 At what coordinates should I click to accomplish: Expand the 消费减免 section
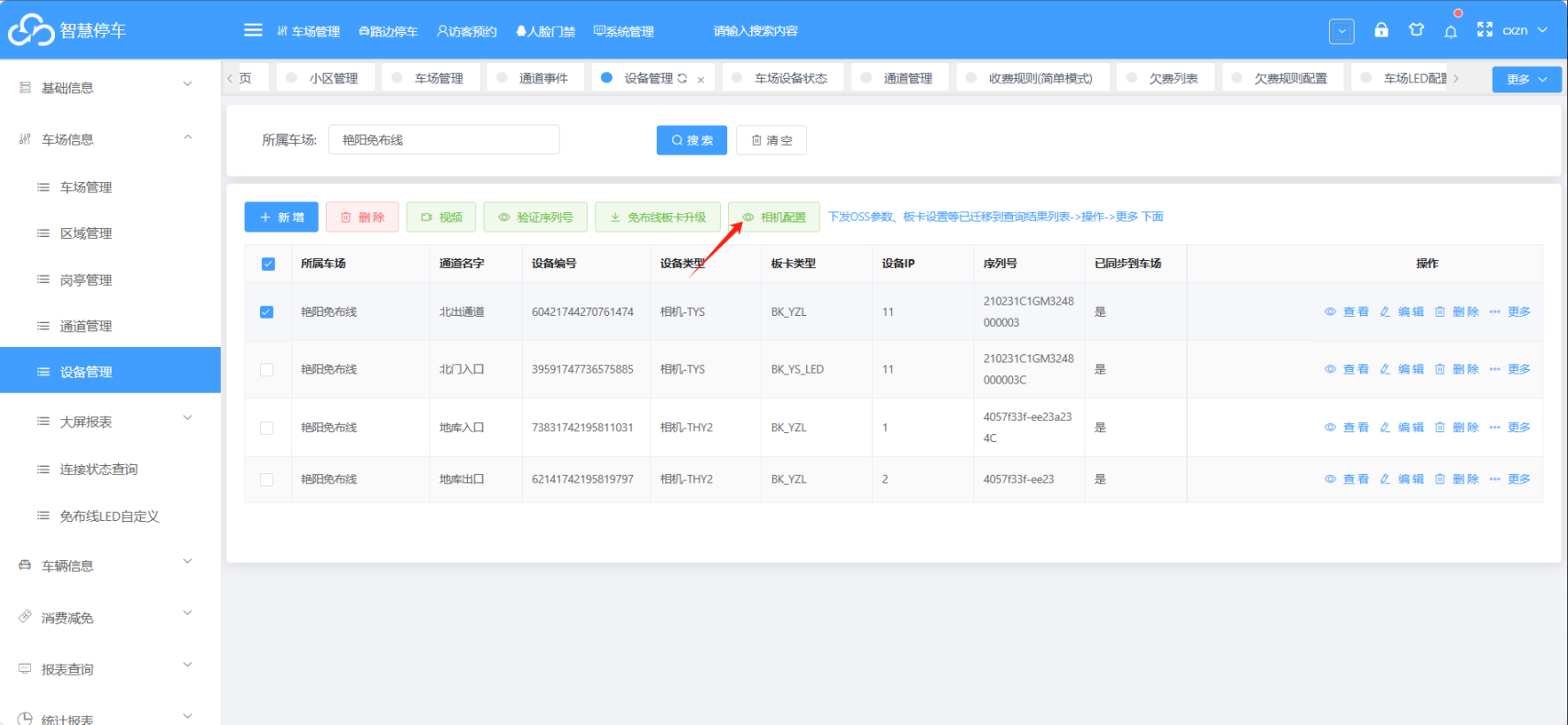click(x=110, y=618)
